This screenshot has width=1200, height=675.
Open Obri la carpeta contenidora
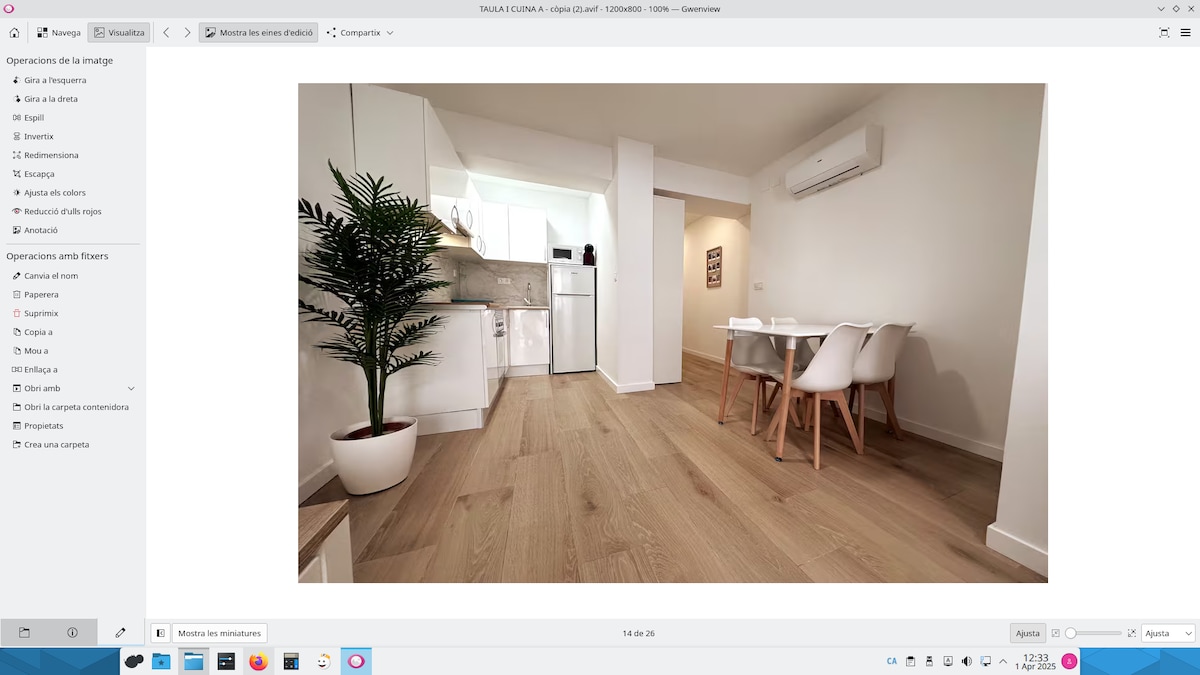(x=72, y=407)
